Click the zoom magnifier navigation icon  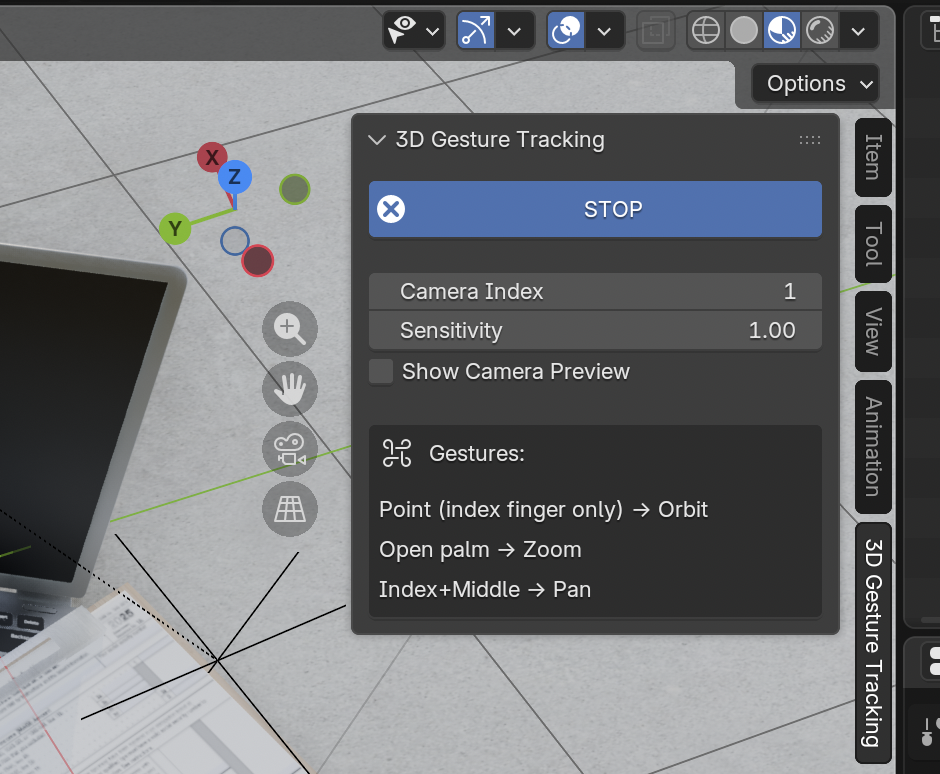click(x=289, y=329)
